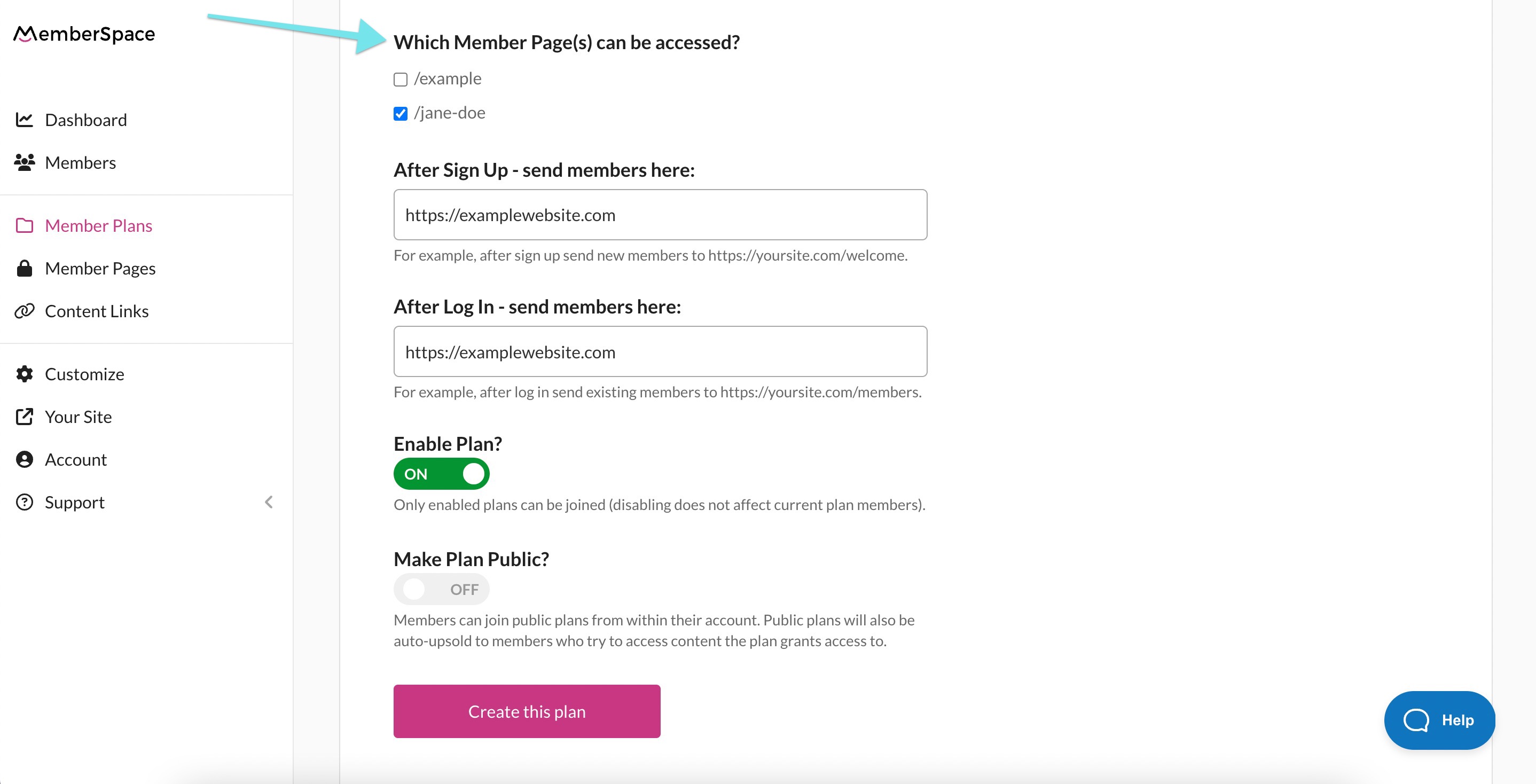Navigate to Member Plans in sidebar
This screenshot has width=1536, height=784.
[x=98, y=225]
